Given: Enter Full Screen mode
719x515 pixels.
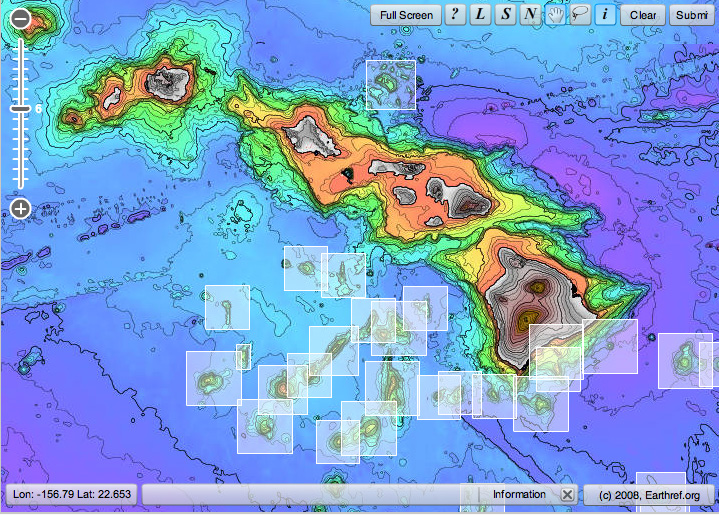Looking at the screenshot, I should 406,15.
